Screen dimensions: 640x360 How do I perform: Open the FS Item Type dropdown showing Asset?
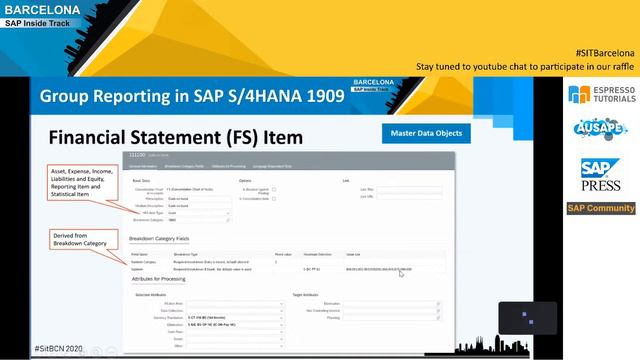pyautogui.click(x=199, y=213)
